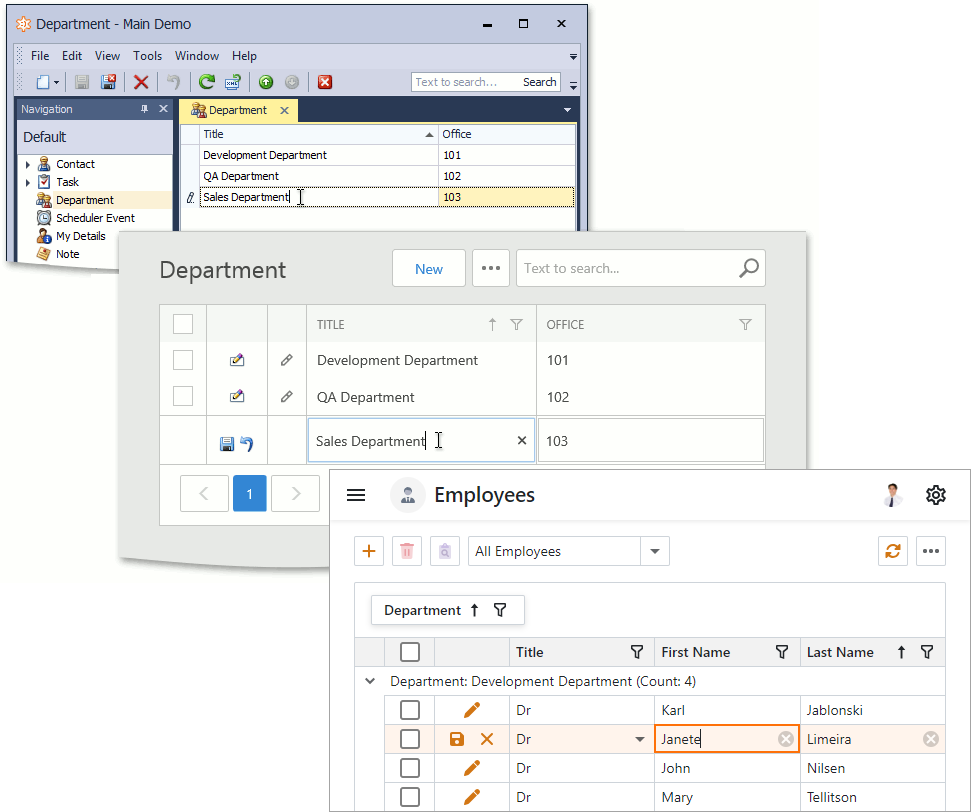Open the Dr title dropdown in Janete row
Screen dimensions: 971x812
click(640, 739)
